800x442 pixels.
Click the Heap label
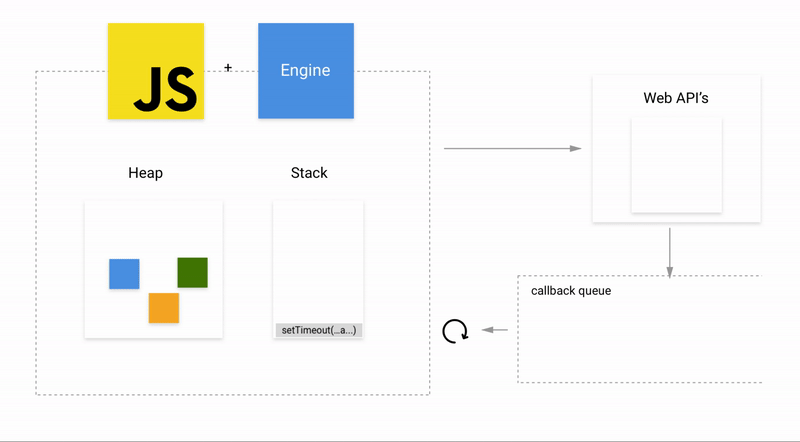point(145,173)
